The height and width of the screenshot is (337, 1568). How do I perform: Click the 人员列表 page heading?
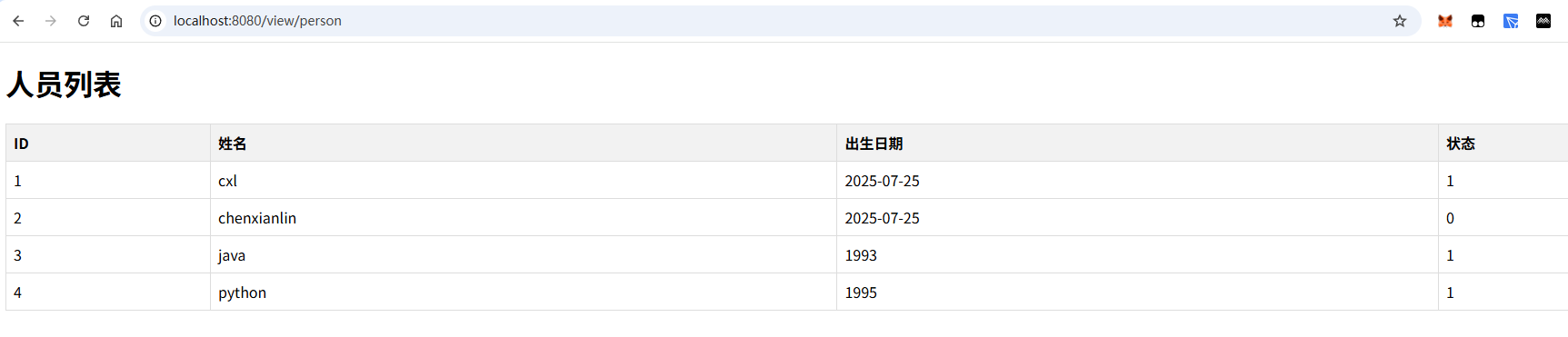tap(64, 84)
